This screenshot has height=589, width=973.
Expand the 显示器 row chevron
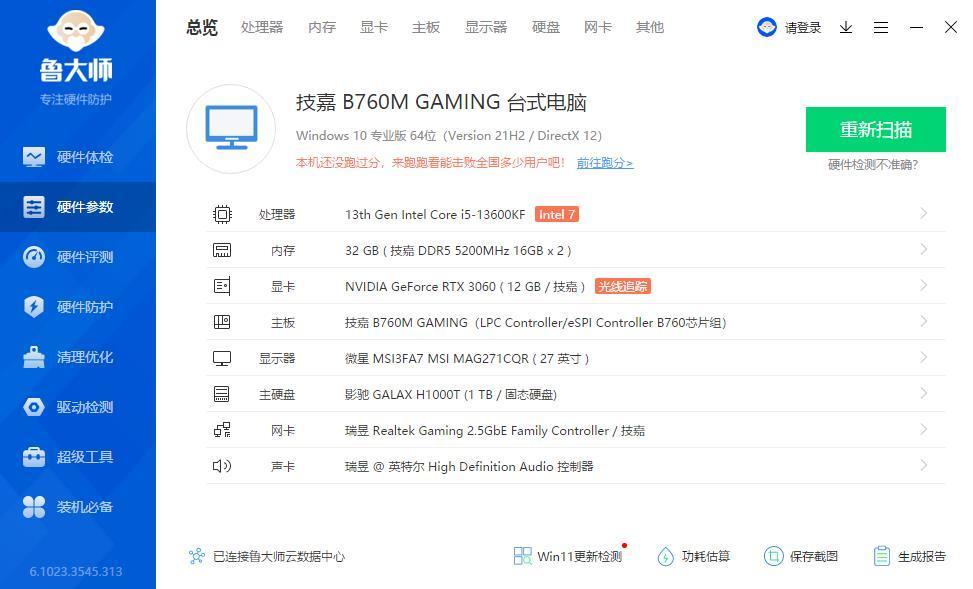(923, 357)
